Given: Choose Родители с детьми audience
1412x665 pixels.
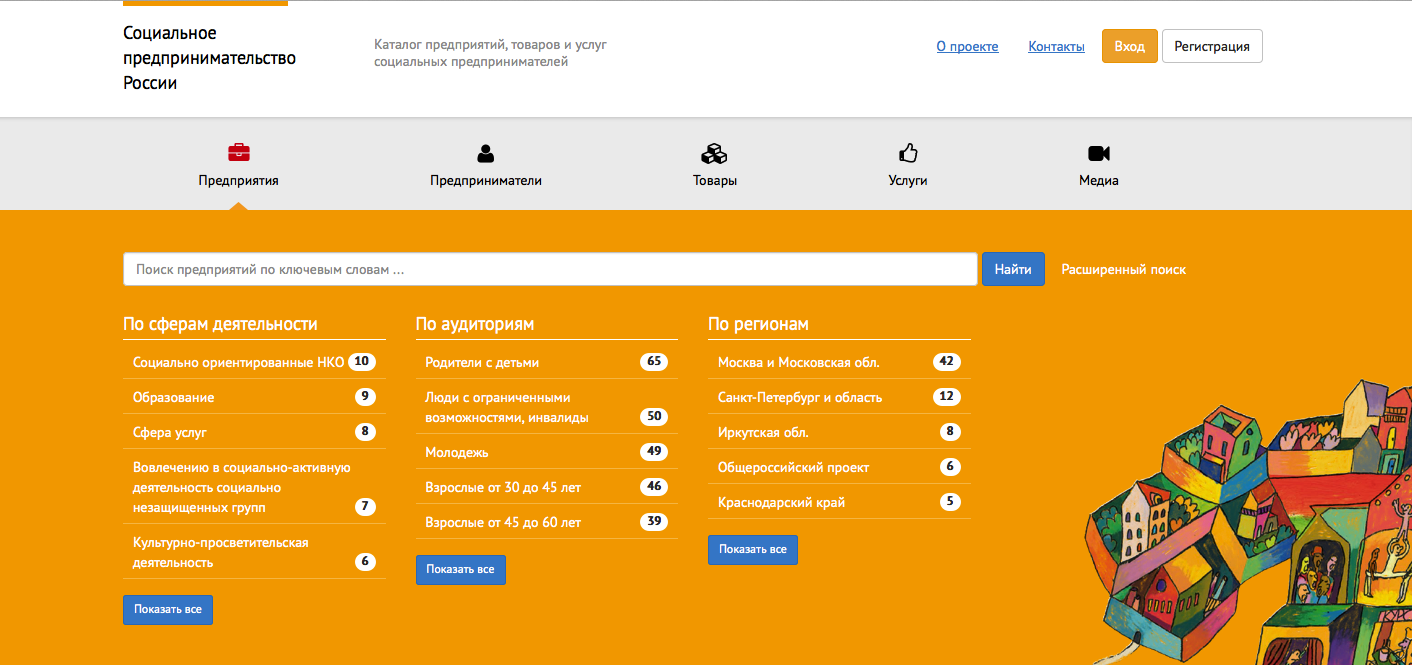Looking at the screenshot, I should pos(547,362).
